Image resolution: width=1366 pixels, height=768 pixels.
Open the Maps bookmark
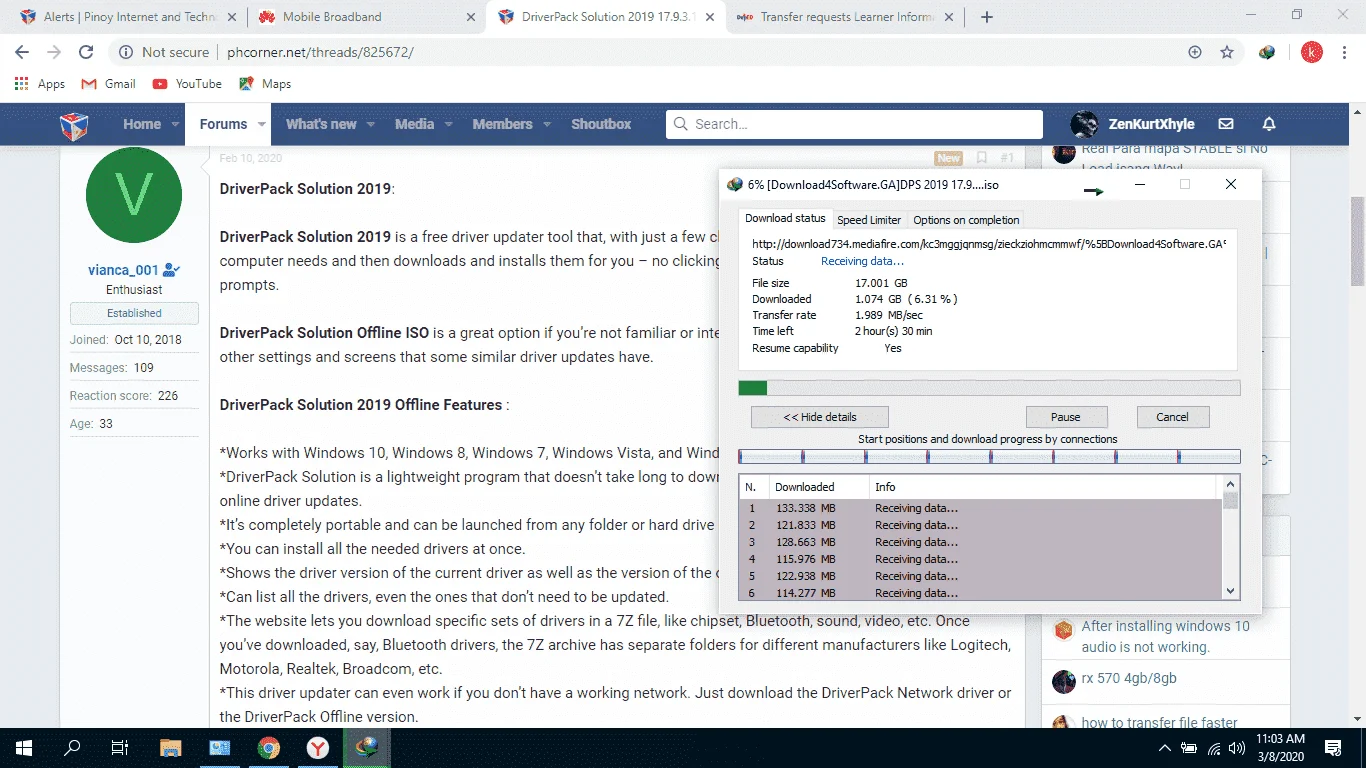pos(265,84)
